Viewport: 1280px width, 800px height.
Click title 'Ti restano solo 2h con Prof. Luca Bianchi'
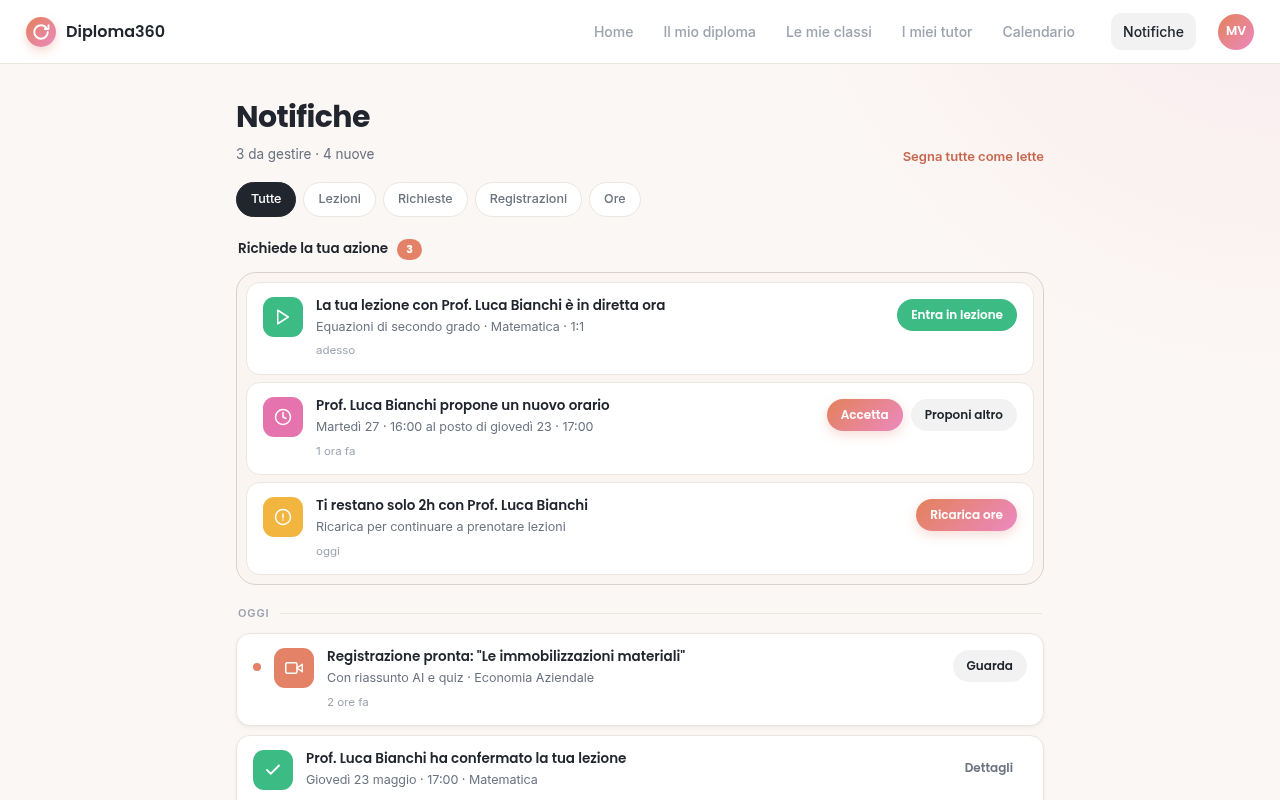pos(452,505)
